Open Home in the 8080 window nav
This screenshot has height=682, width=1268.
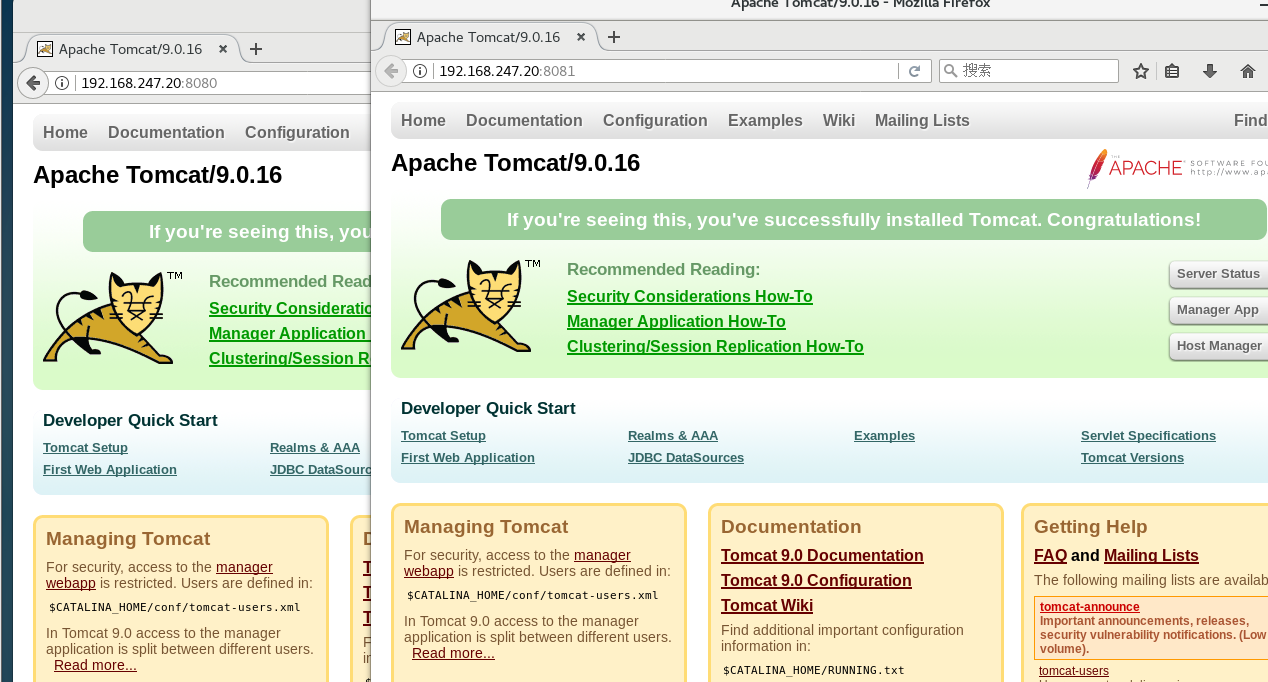(x=65, y=132)
